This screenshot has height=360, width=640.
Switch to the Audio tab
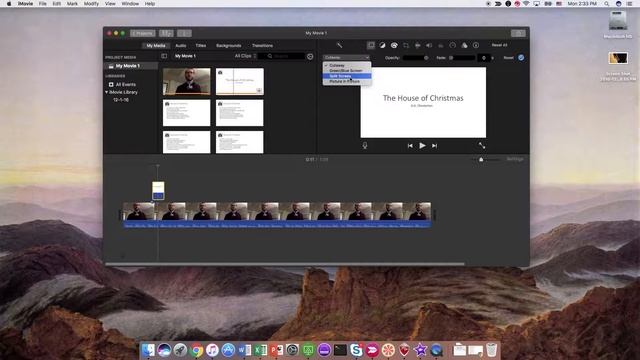point(180,45)
